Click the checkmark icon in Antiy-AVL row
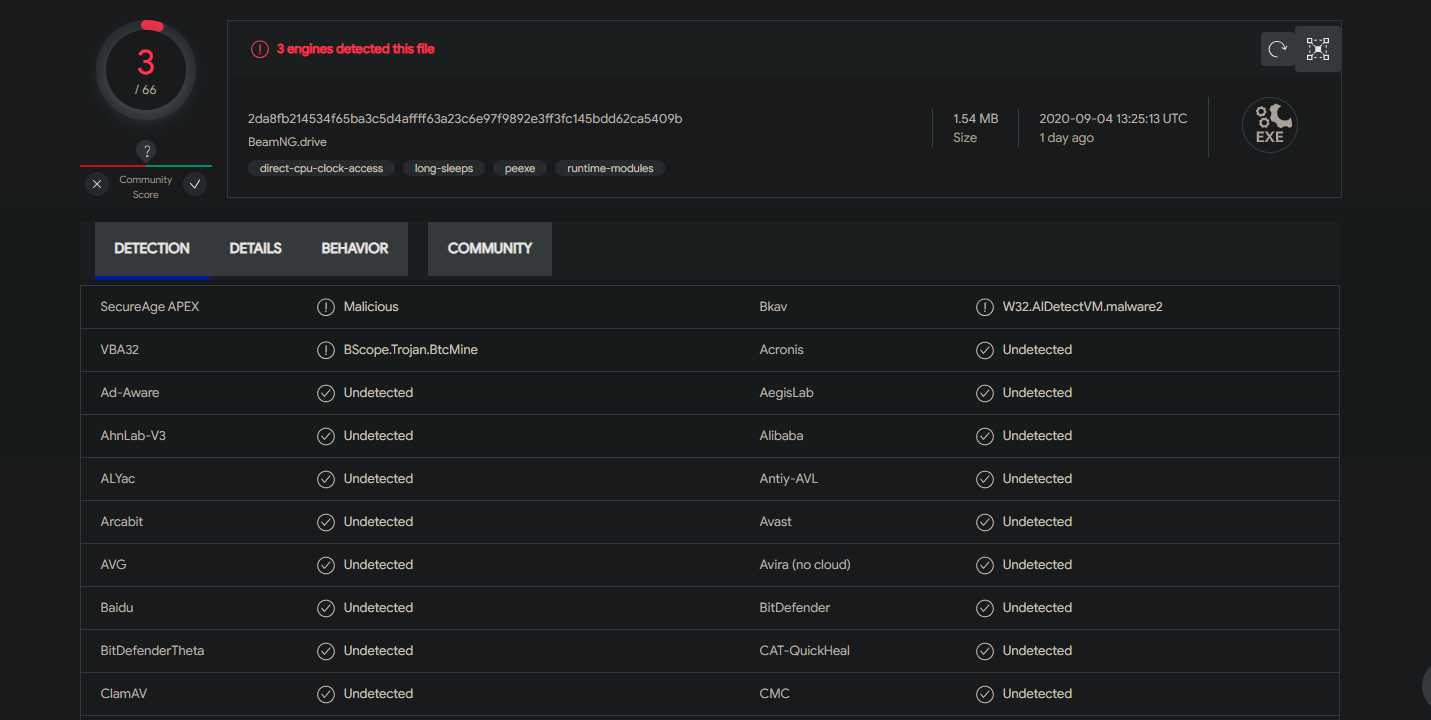Image resolution: width=1431 pixels, height=720 pixels. tap(985, 479)
